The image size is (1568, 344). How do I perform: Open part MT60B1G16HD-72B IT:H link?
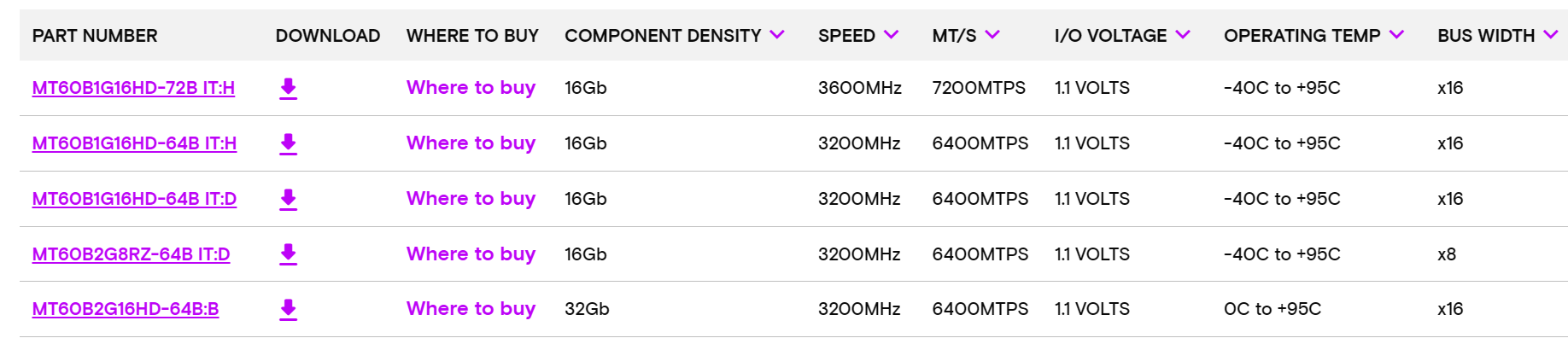[x=133, y=88]
